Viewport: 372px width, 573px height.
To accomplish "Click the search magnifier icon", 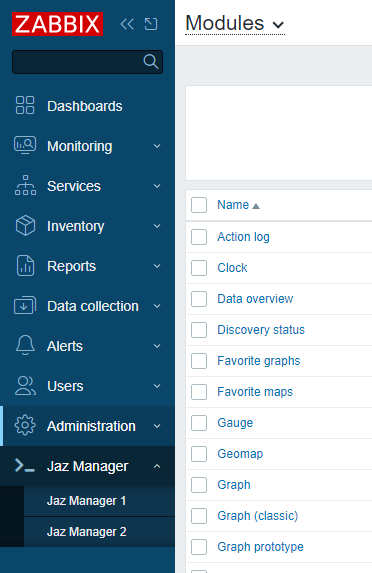I will 151,61.
